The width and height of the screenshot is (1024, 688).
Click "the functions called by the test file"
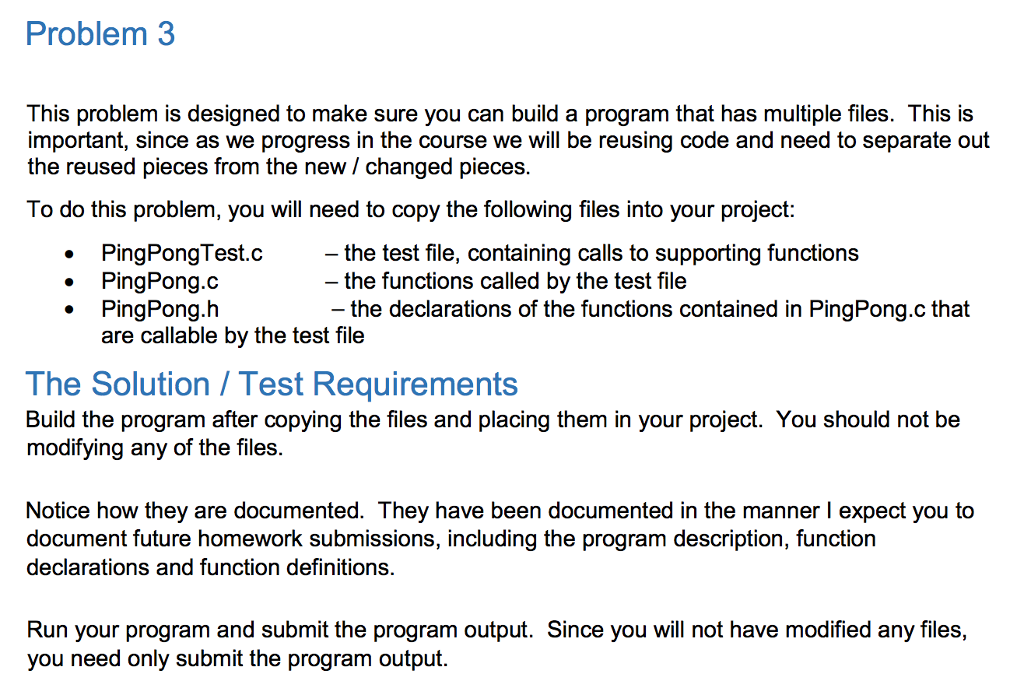point(514,281)
